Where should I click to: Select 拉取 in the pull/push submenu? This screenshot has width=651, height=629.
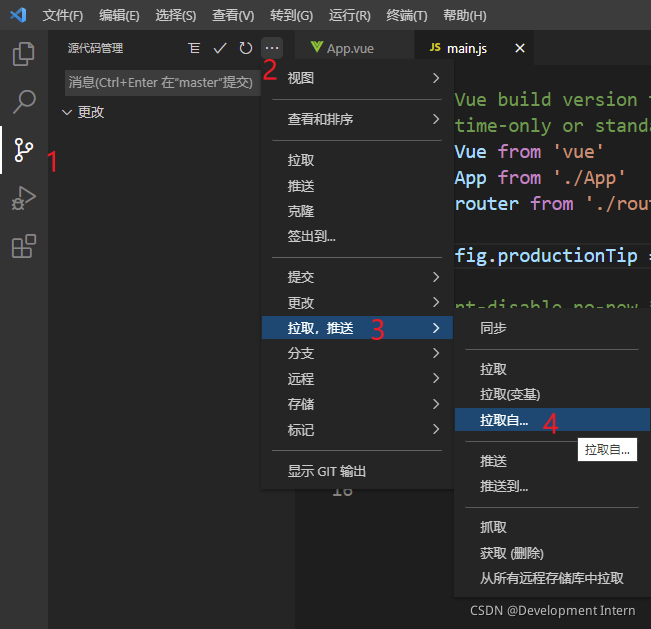[552, 369]
